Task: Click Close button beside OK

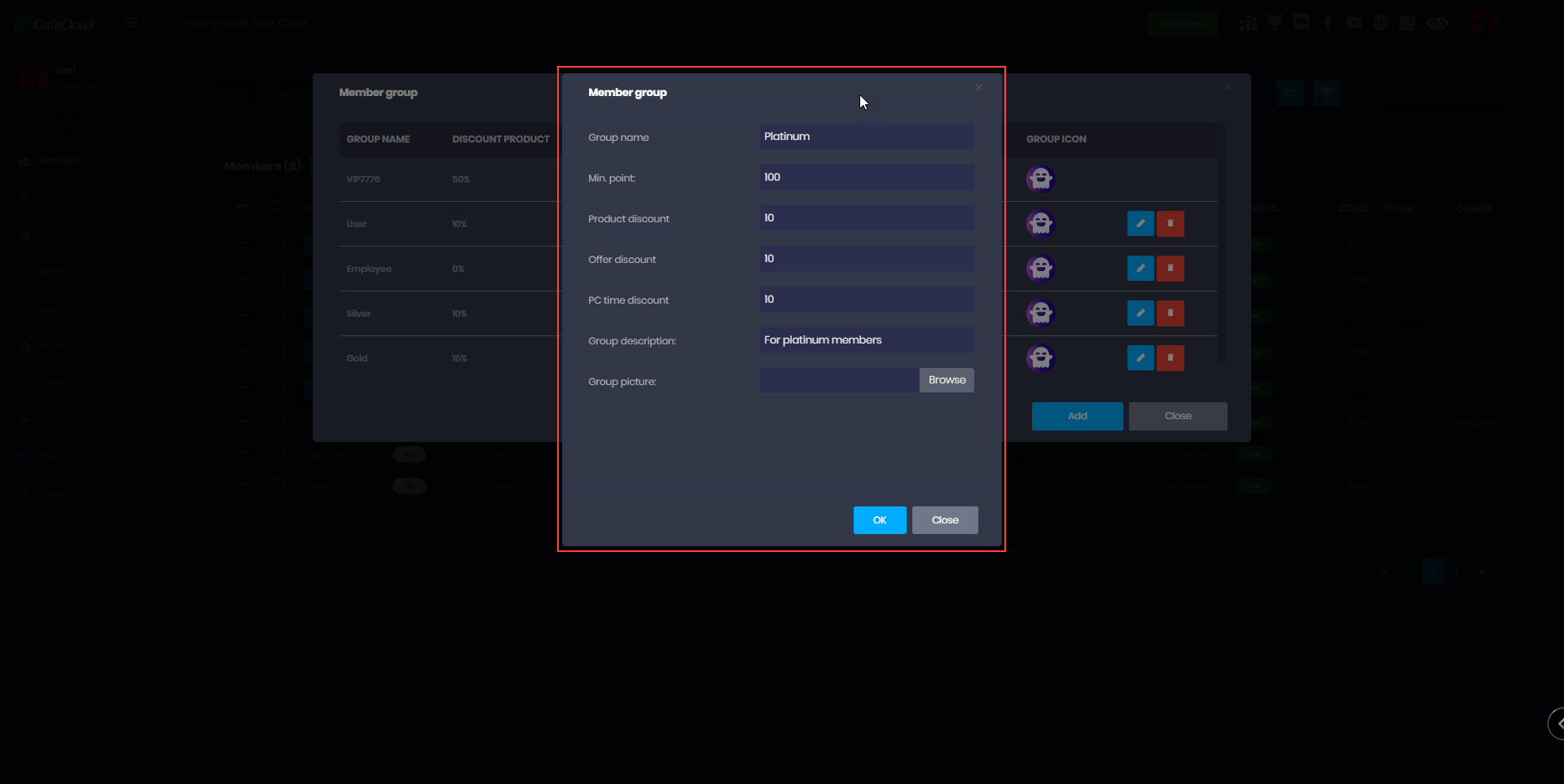Action: click(945, 520)
